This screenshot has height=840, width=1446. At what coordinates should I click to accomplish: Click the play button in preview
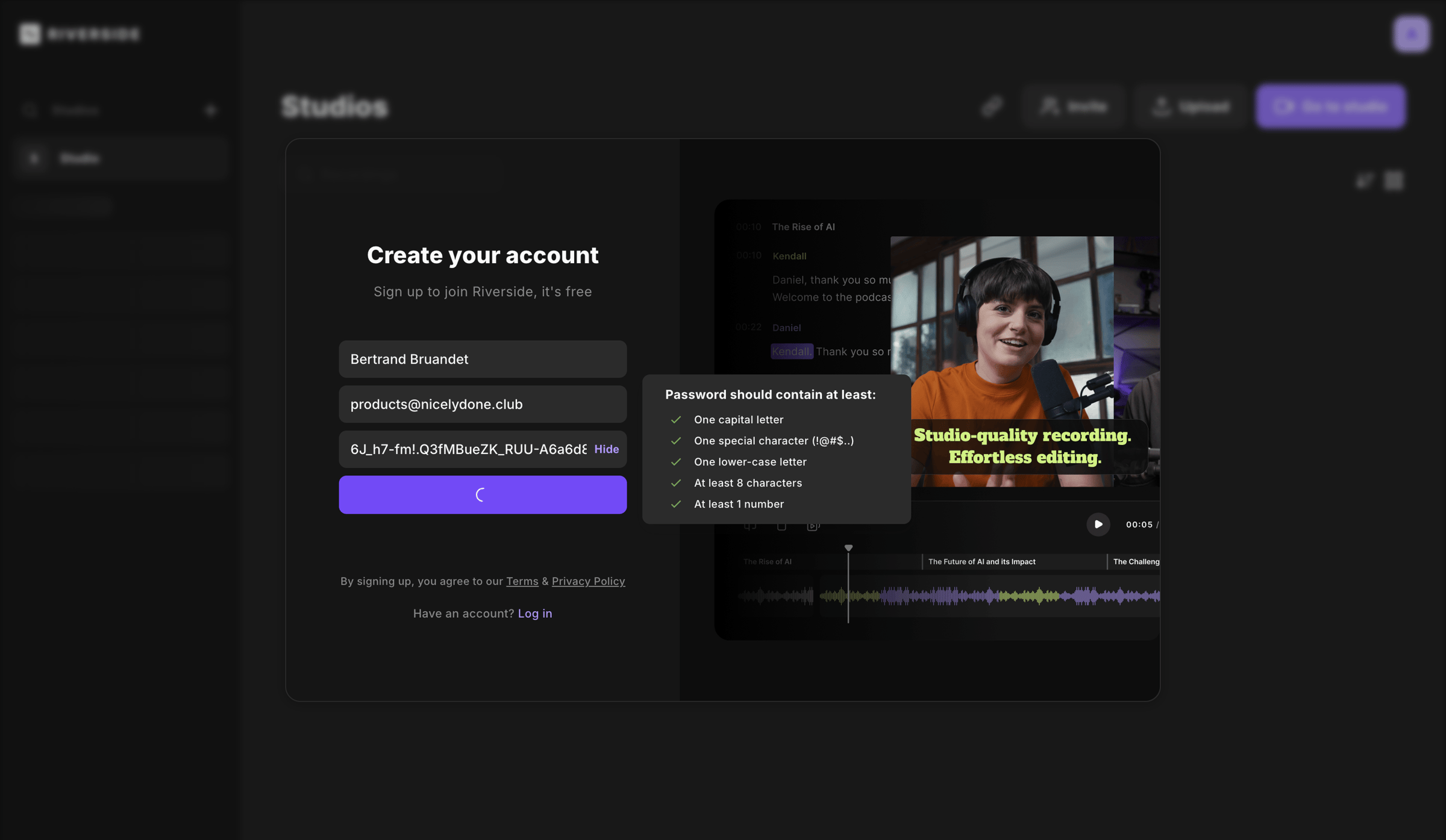pyautogui.click(x=1098, y=524)
